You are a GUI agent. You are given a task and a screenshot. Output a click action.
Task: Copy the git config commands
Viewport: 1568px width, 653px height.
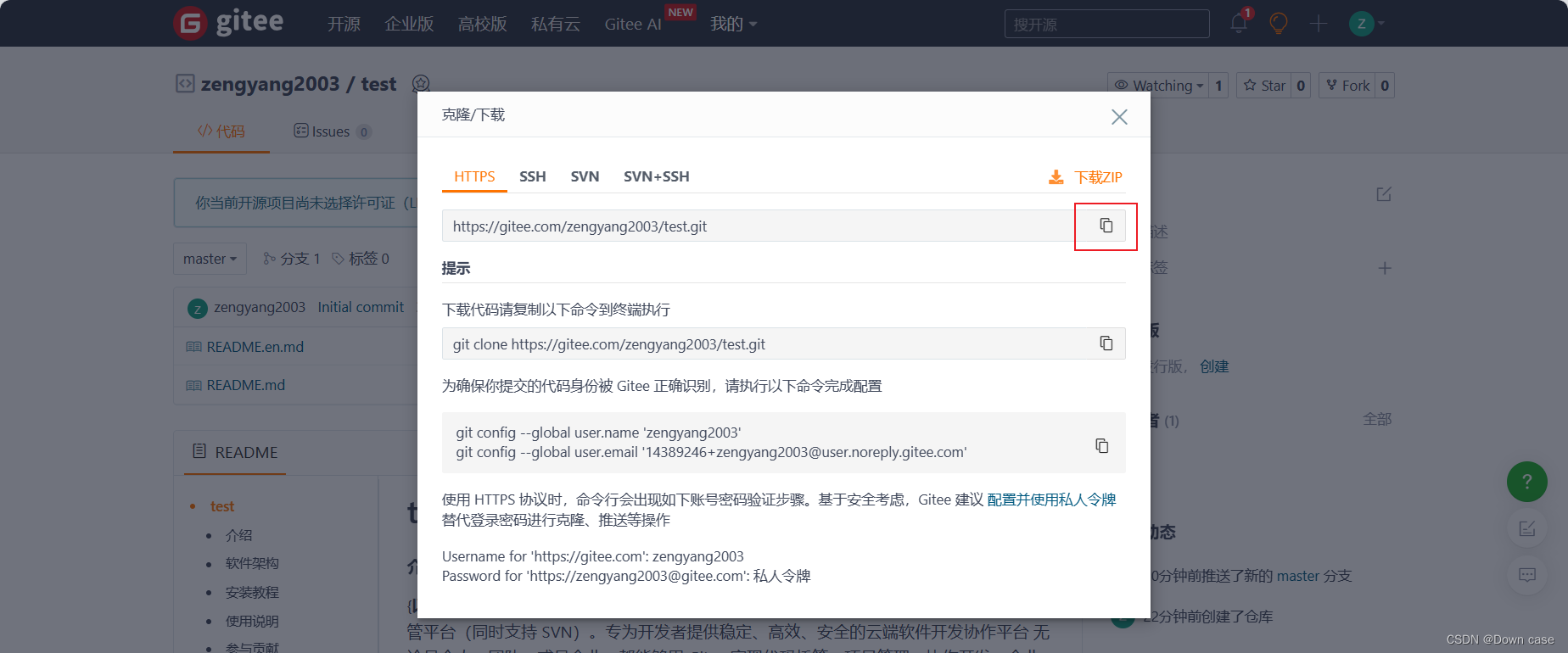point(1101,445)
